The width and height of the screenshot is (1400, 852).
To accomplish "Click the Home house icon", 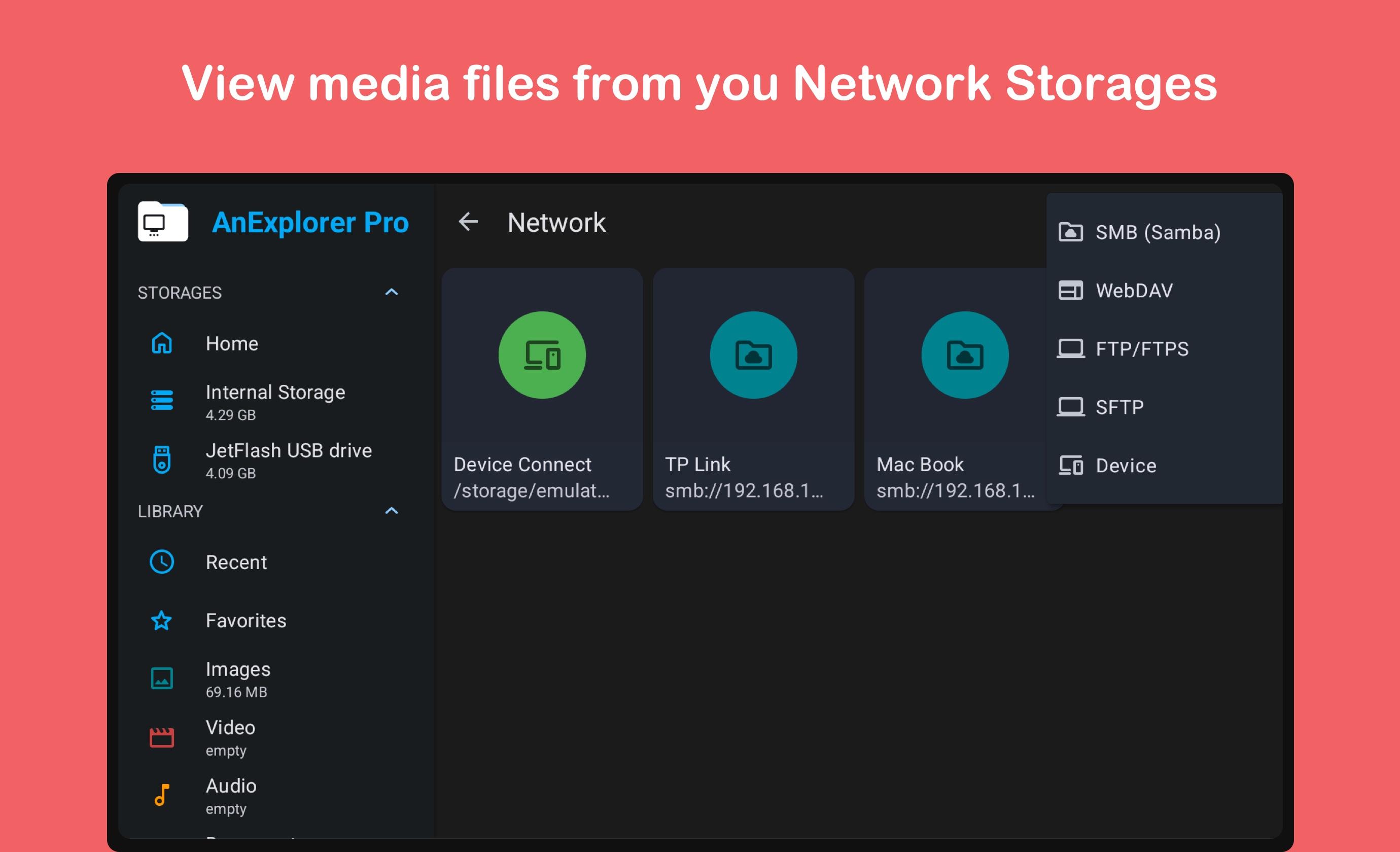I will (162, 344).
